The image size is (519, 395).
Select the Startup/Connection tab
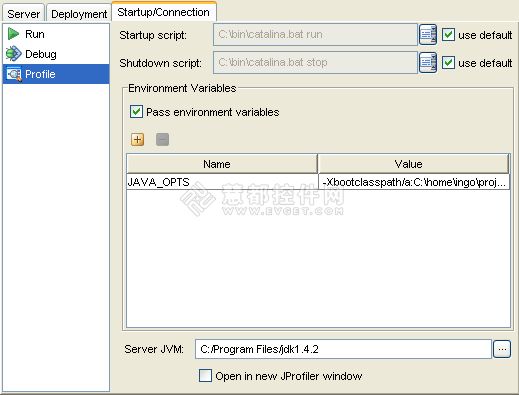pos(164,12)
